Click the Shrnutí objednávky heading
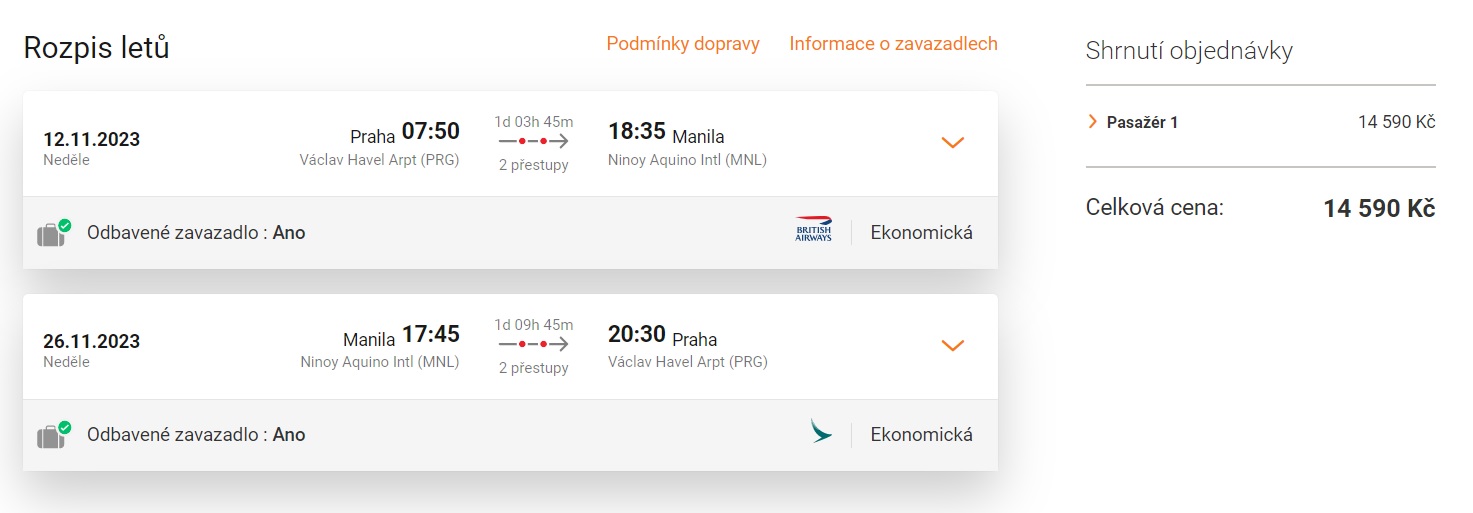The image size is (1473, 513). [x=1189, y=51]
